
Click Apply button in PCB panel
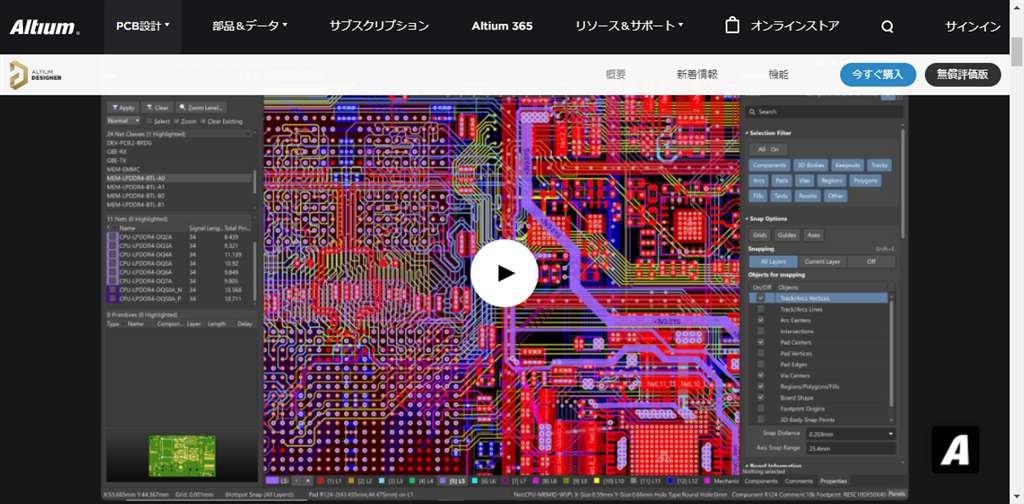(123, 108)
